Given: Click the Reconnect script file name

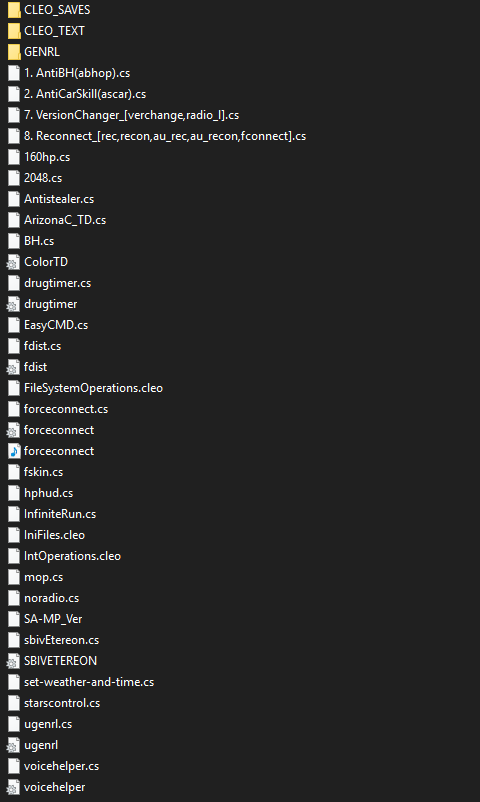Looking at the screenshot, I should coord(165,136).
